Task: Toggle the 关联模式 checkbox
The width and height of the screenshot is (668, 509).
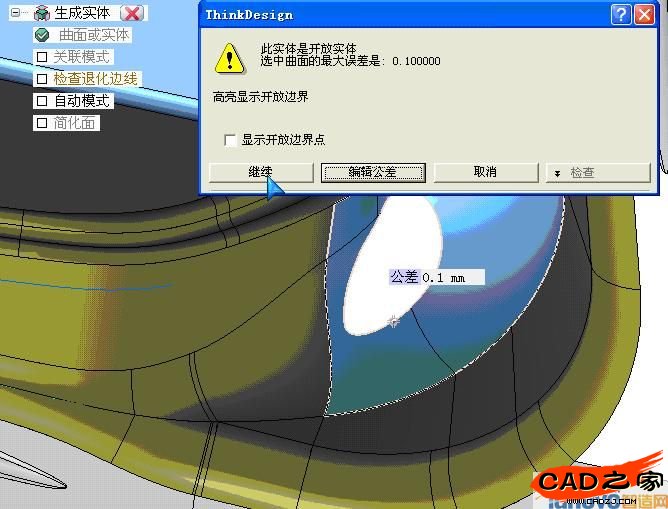Action: coord(41,57)
